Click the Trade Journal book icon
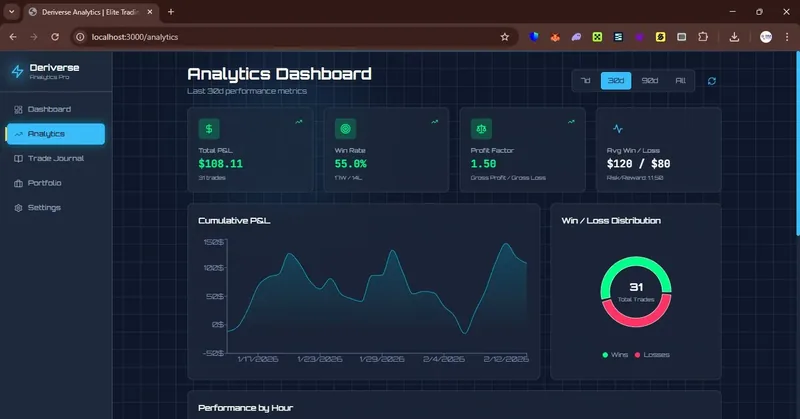 coord(18,159)
